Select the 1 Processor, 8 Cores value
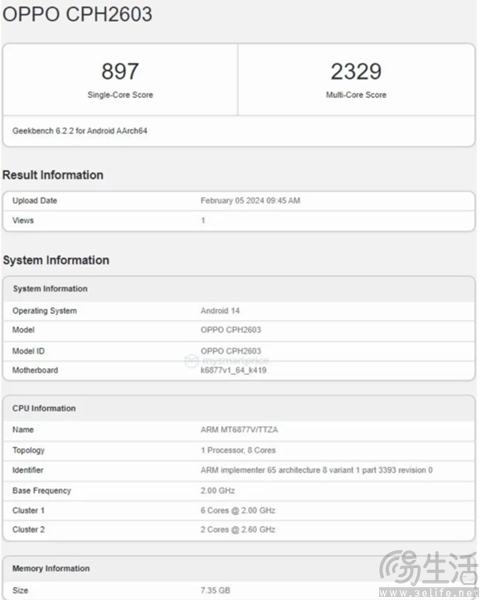481x600 pixels. [x=238, y=450]
